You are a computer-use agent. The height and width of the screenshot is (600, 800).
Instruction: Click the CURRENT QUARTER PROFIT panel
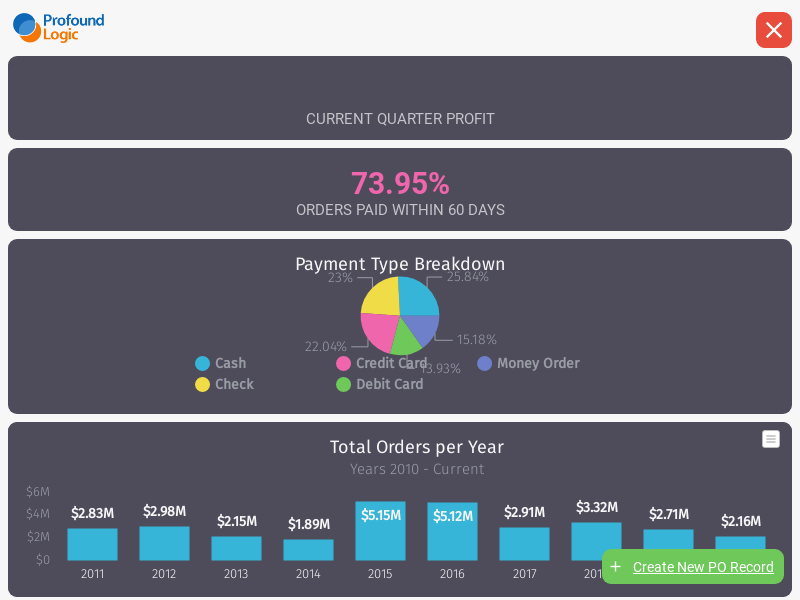(400, 118)
